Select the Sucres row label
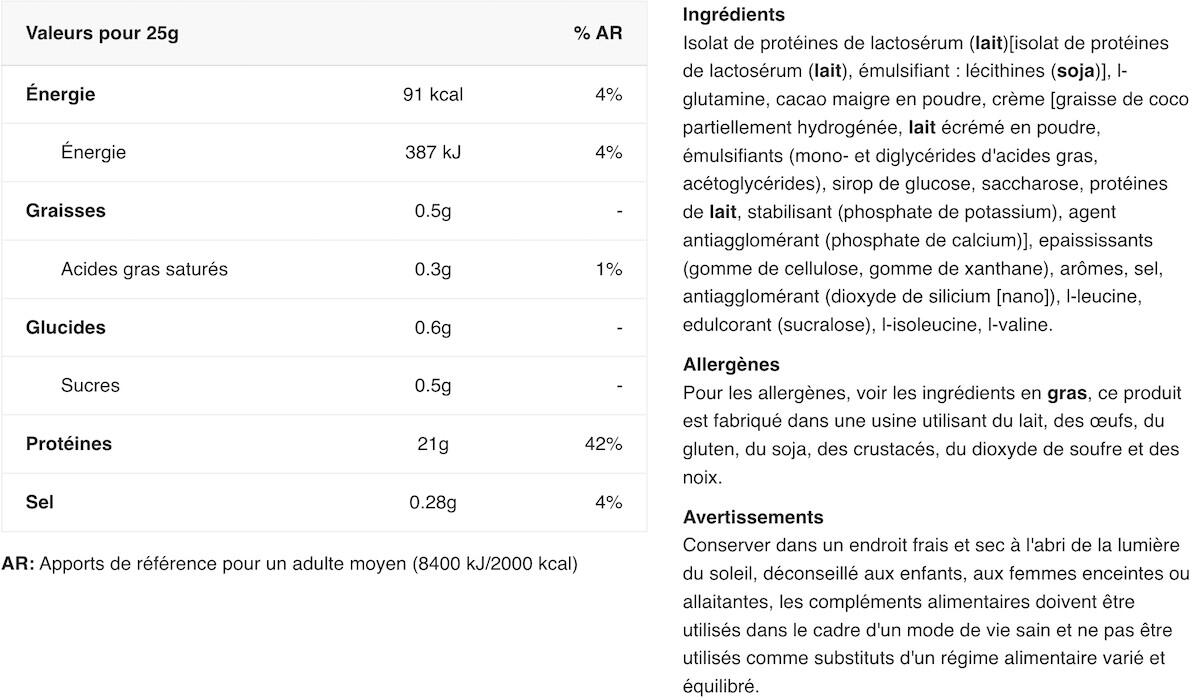The width and height of the screenshot is (1200, 700). pos(90,385)
